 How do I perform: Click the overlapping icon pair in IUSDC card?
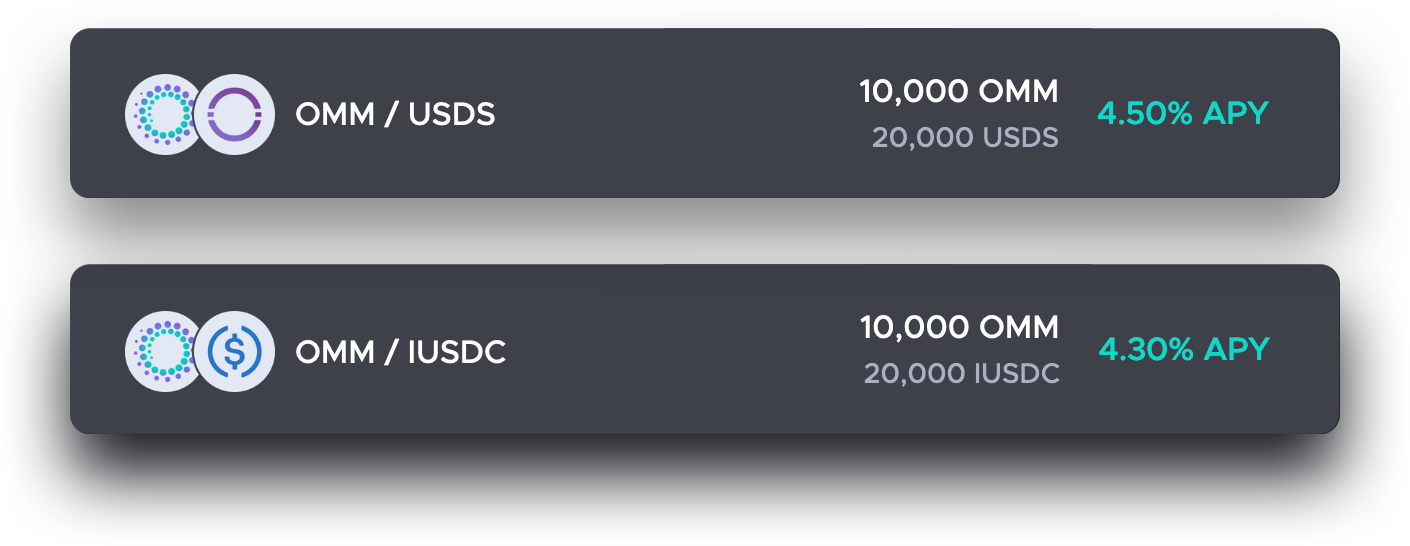click(200, 351)
